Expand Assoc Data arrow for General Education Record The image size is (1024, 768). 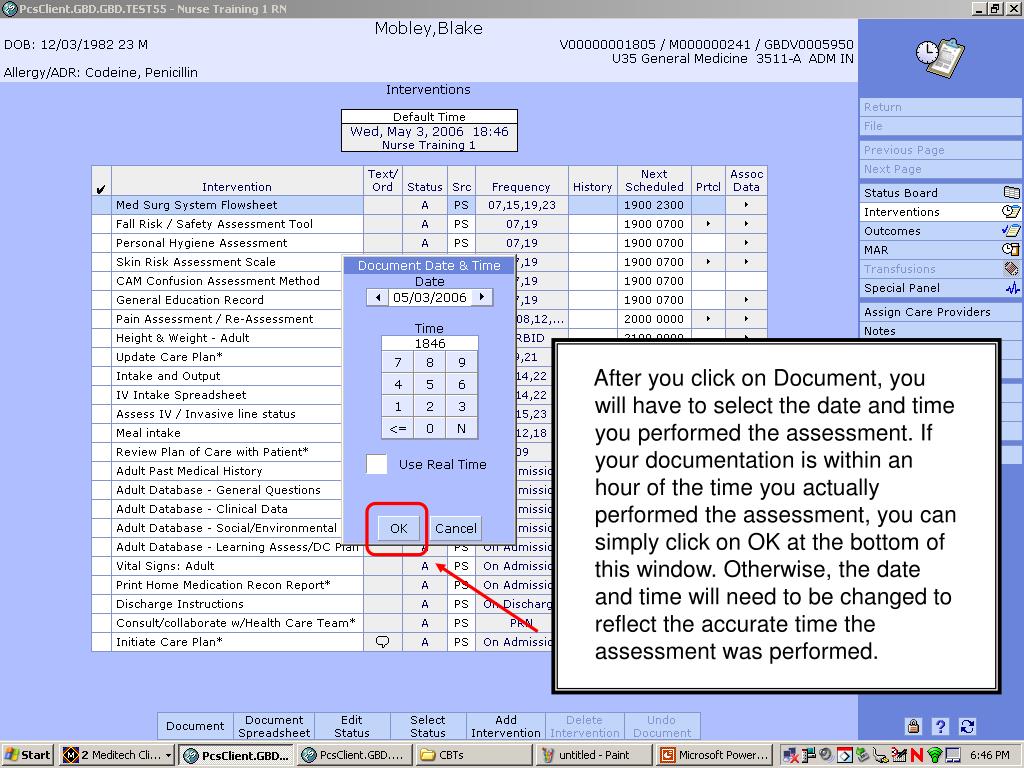tap(746, 300)
